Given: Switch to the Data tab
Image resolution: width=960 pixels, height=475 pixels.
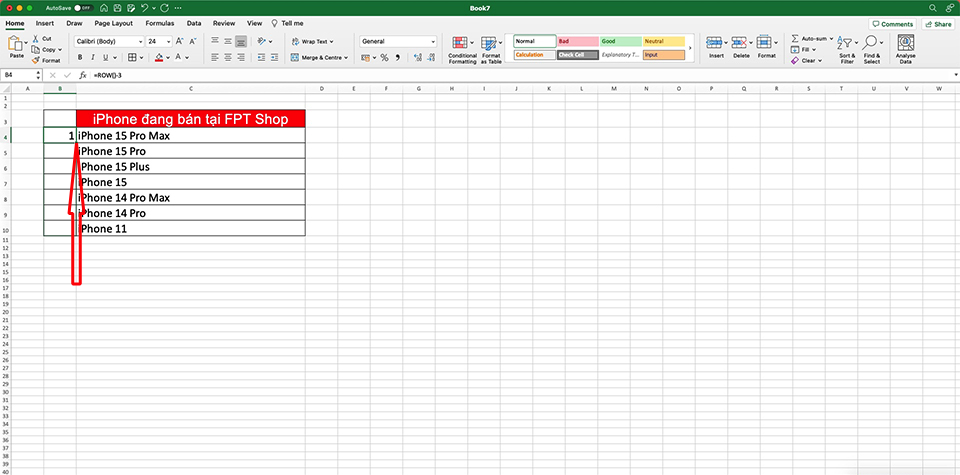Looking at the screenshot, I should point(194,23).
